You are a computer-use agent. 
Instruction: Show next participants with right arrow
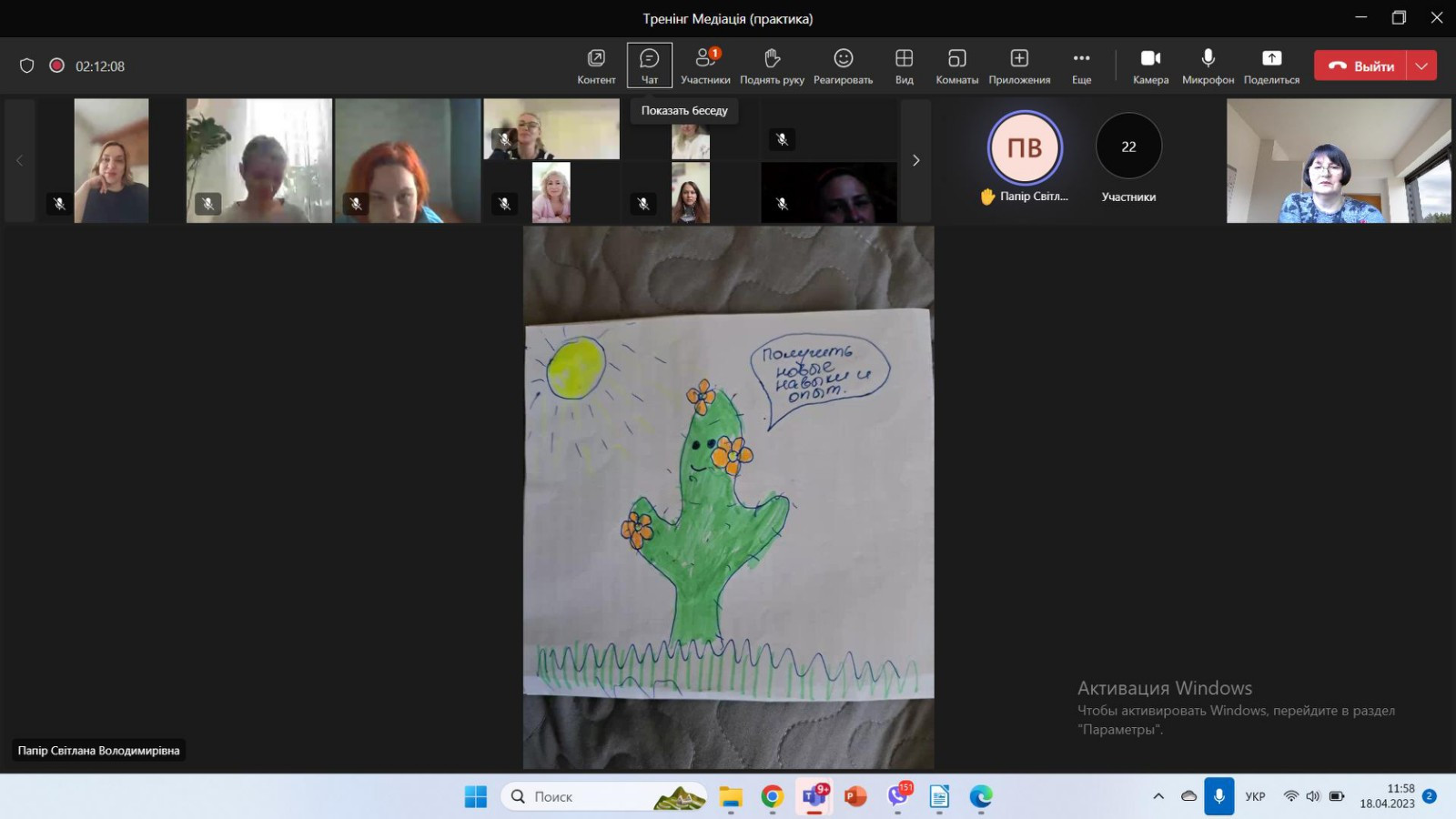pos(915,160)
